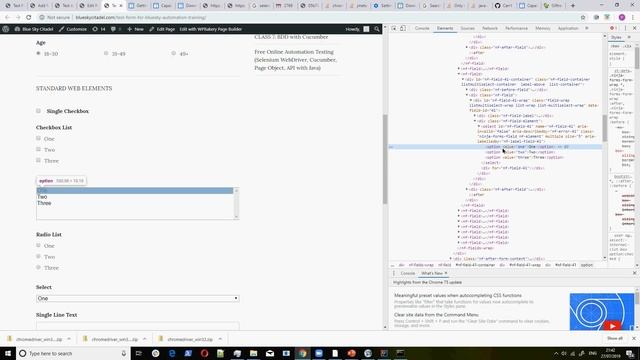
Task: Collapse the select nf-field-41 node
Action: (479, 126)
